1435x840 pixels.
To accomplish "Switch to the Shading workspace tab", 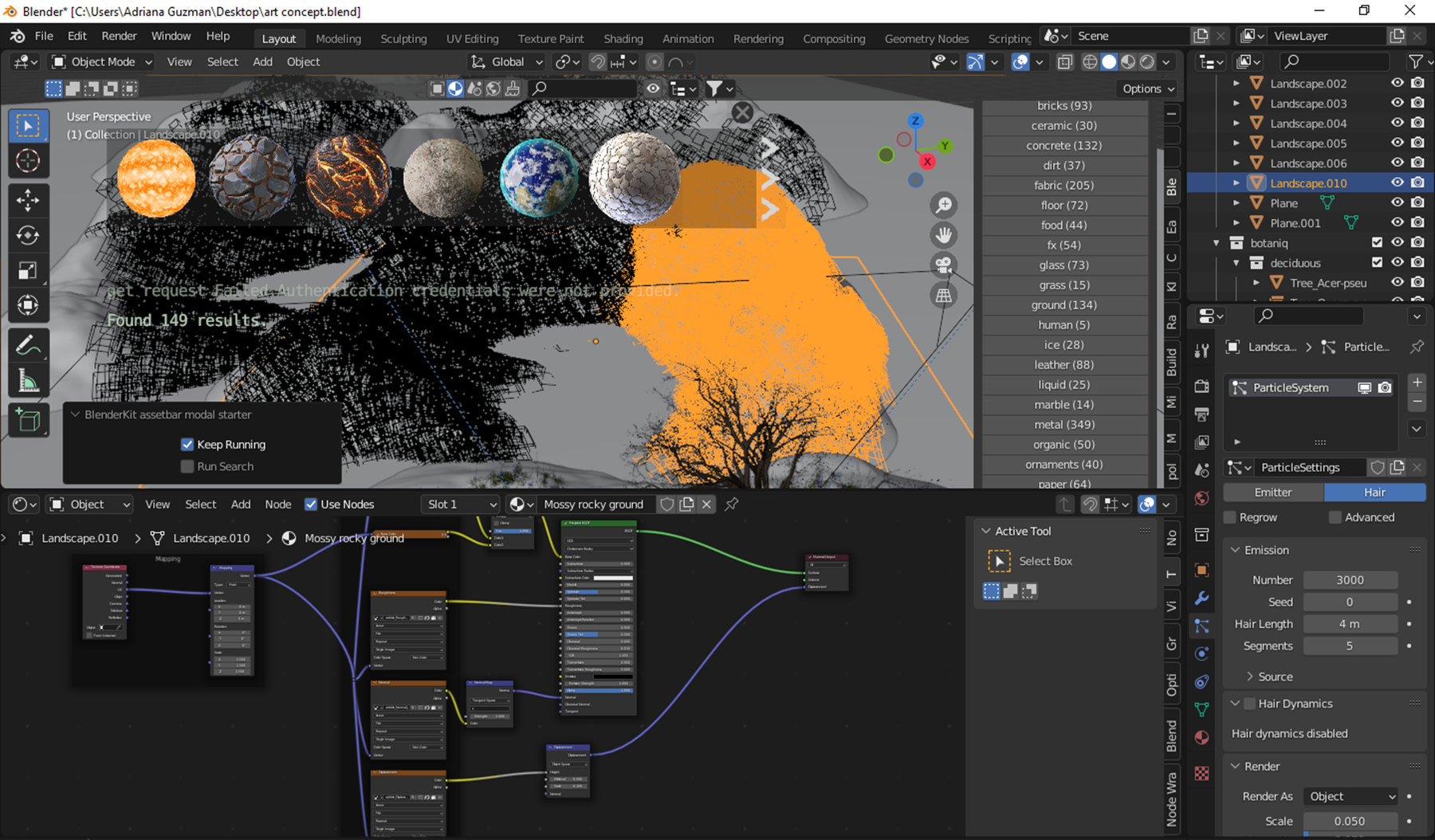I will tap(623, 38).
